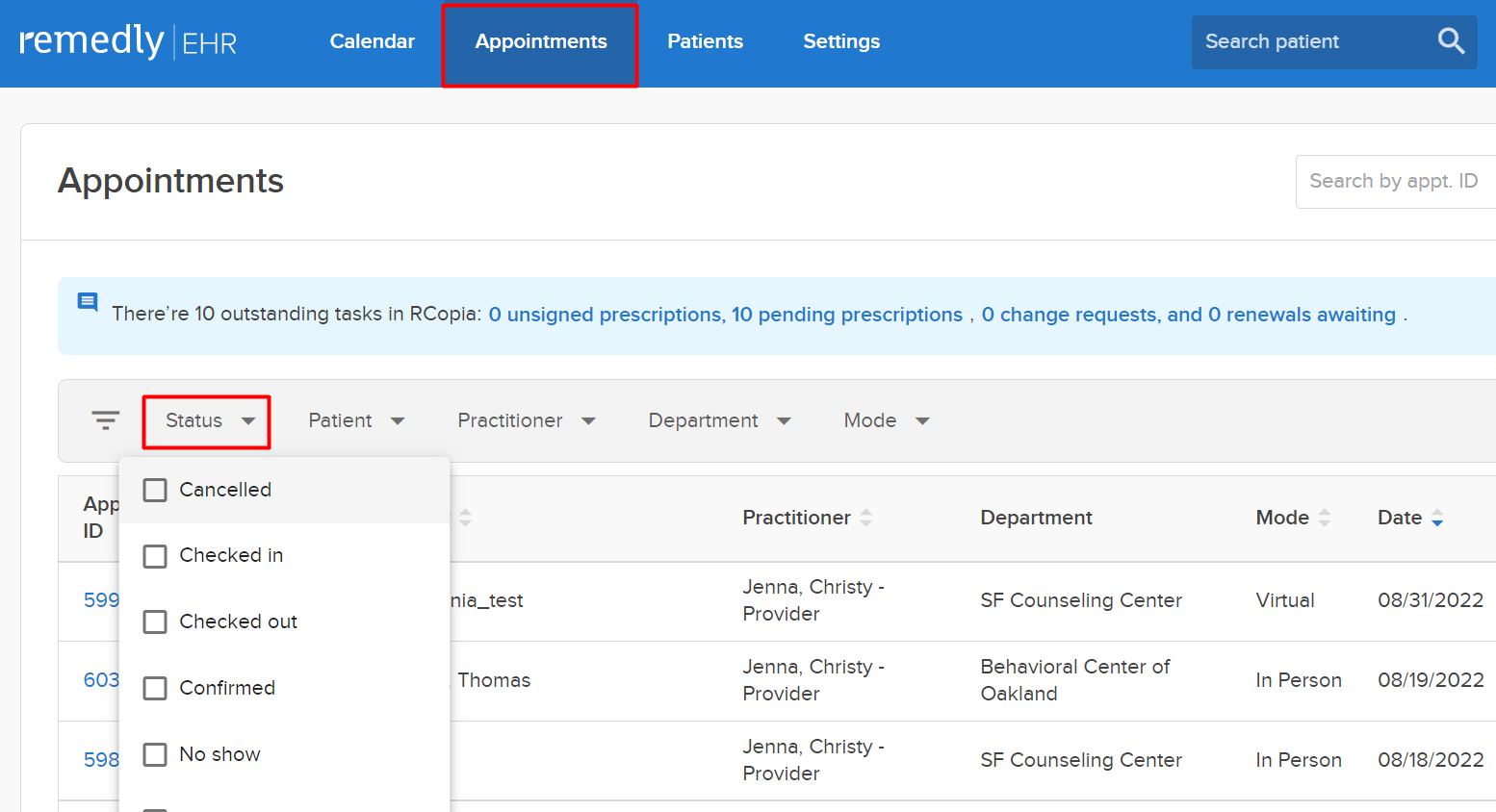The height and width of the screenshot is (812, 1496).
Task: Sort by Practitioner column arrows
Action: [866, 518]
